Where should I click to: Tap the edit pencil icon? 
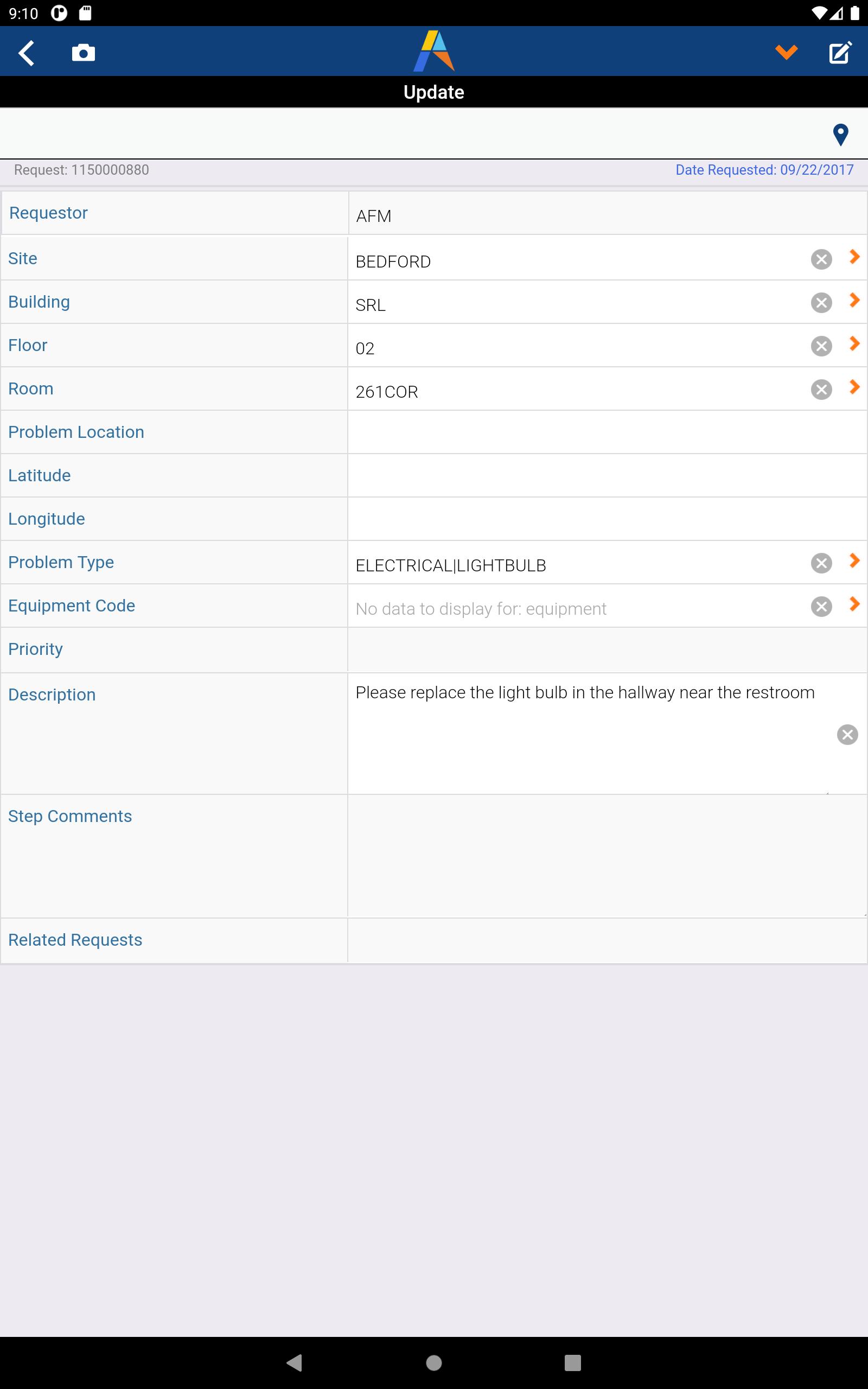coord(840,52)
